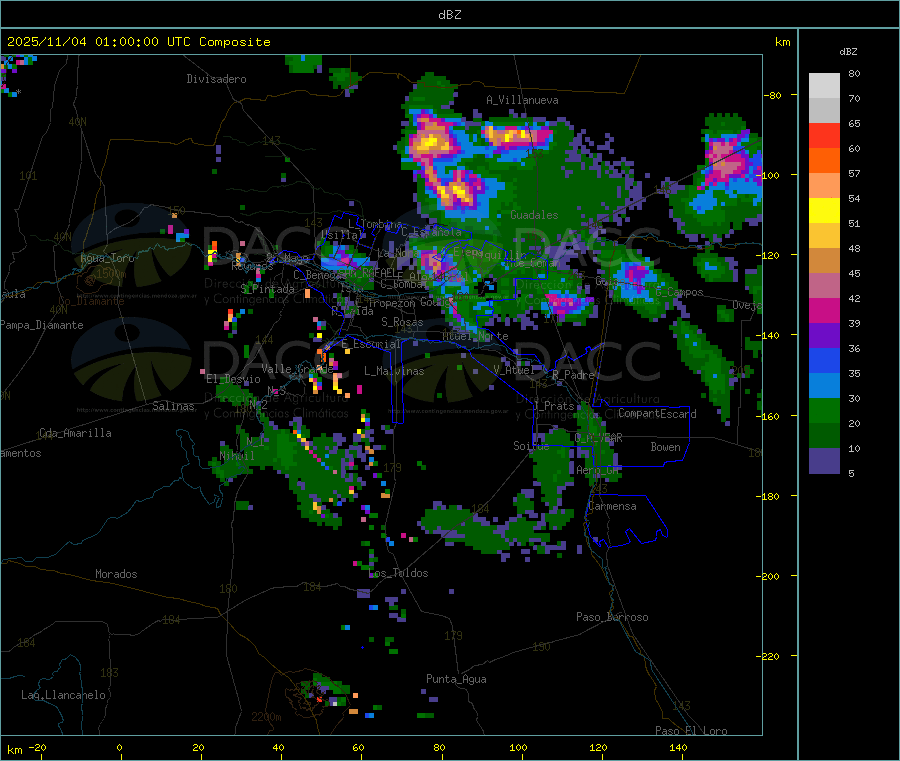Click the magenta 39–42 dBZ legend swatch
This screenshot has height=761, width=900.
[824, 310]
